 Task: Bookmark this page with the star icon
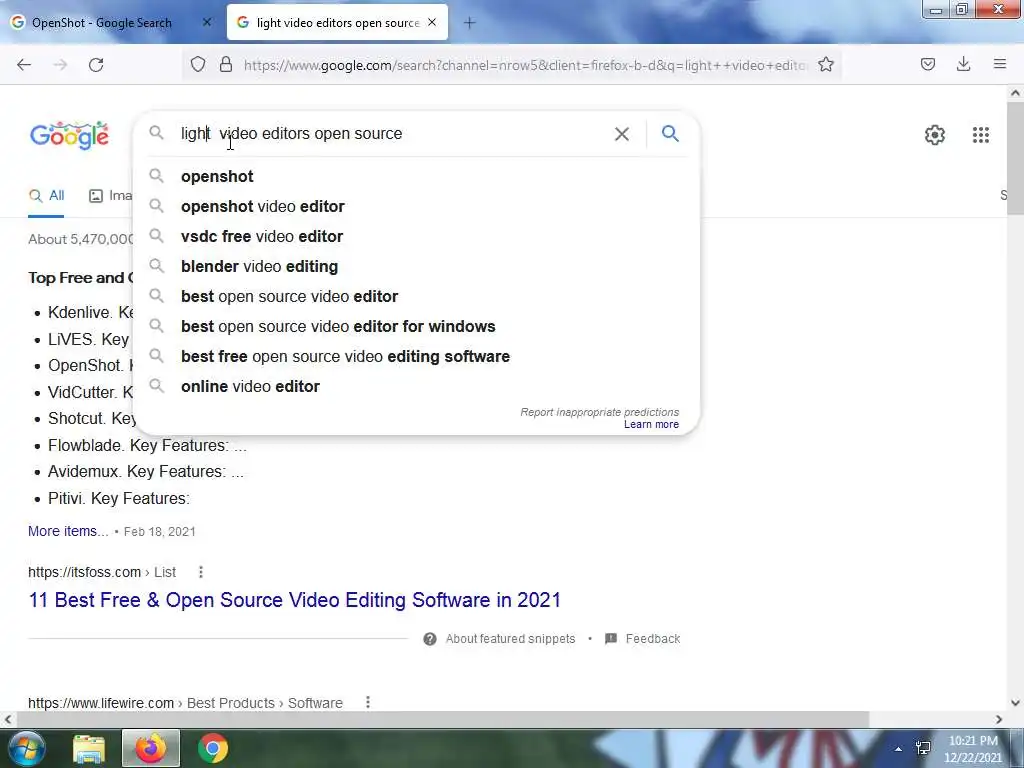826,64
